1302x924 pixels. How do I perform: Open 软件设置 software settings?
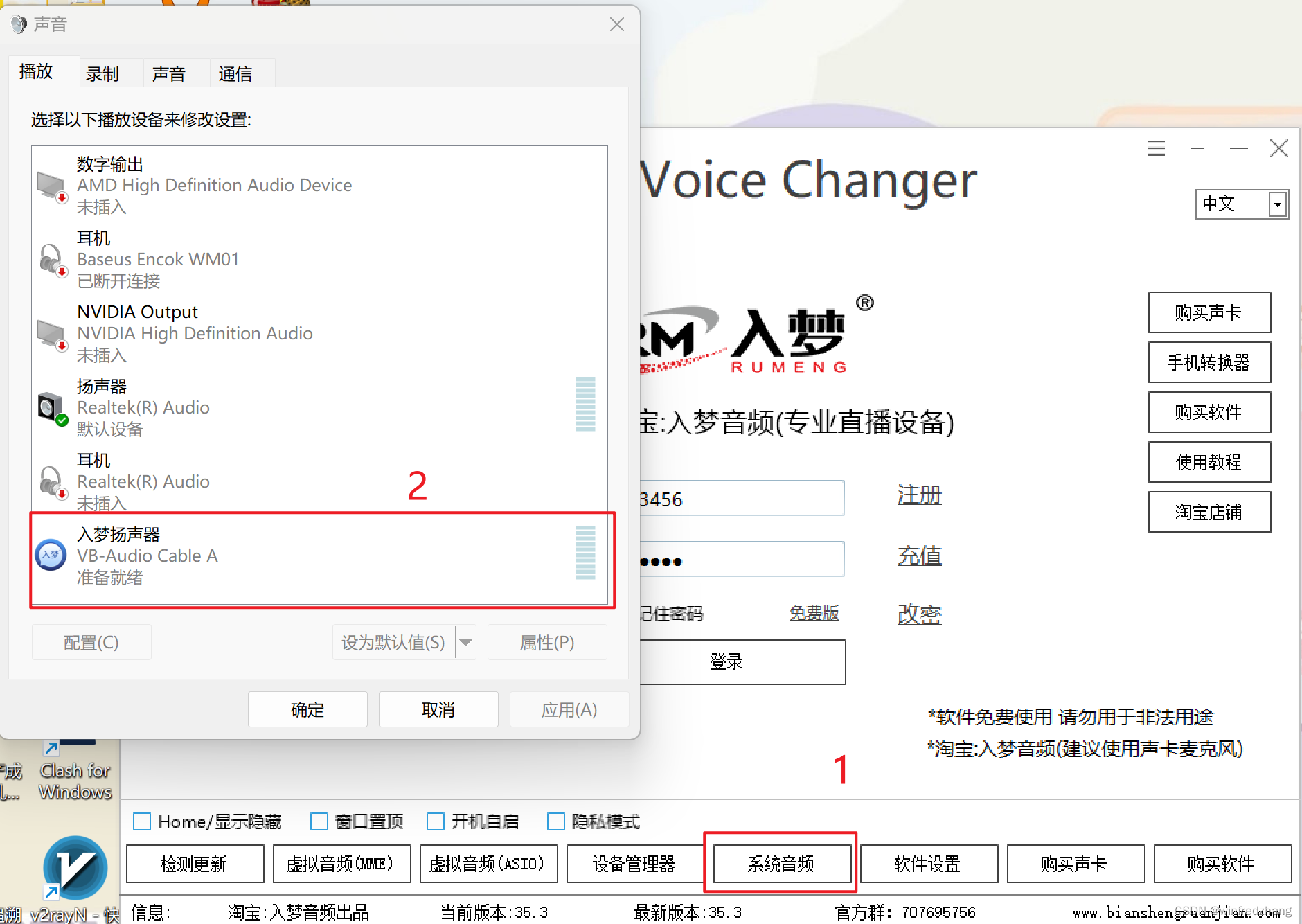(929, 864)
